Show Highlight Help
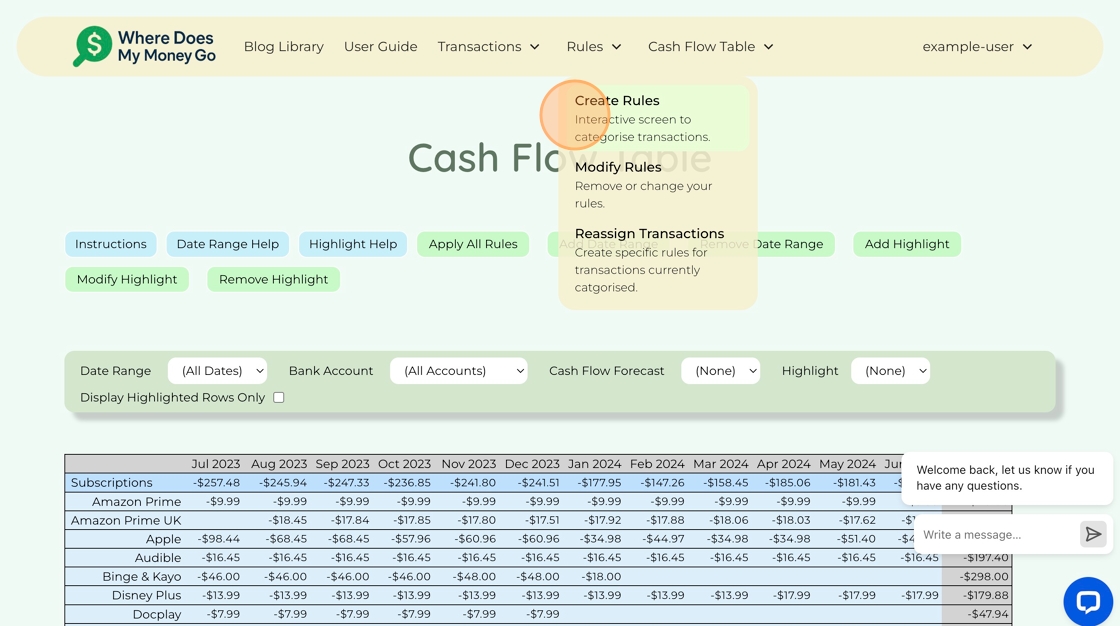 (353, 244)
